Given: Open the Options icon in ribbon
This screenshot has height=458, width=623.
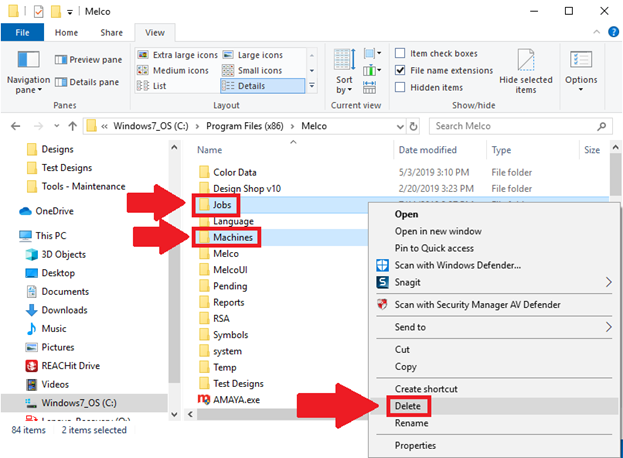Looking at the screenshot, I should click(581, 61).
